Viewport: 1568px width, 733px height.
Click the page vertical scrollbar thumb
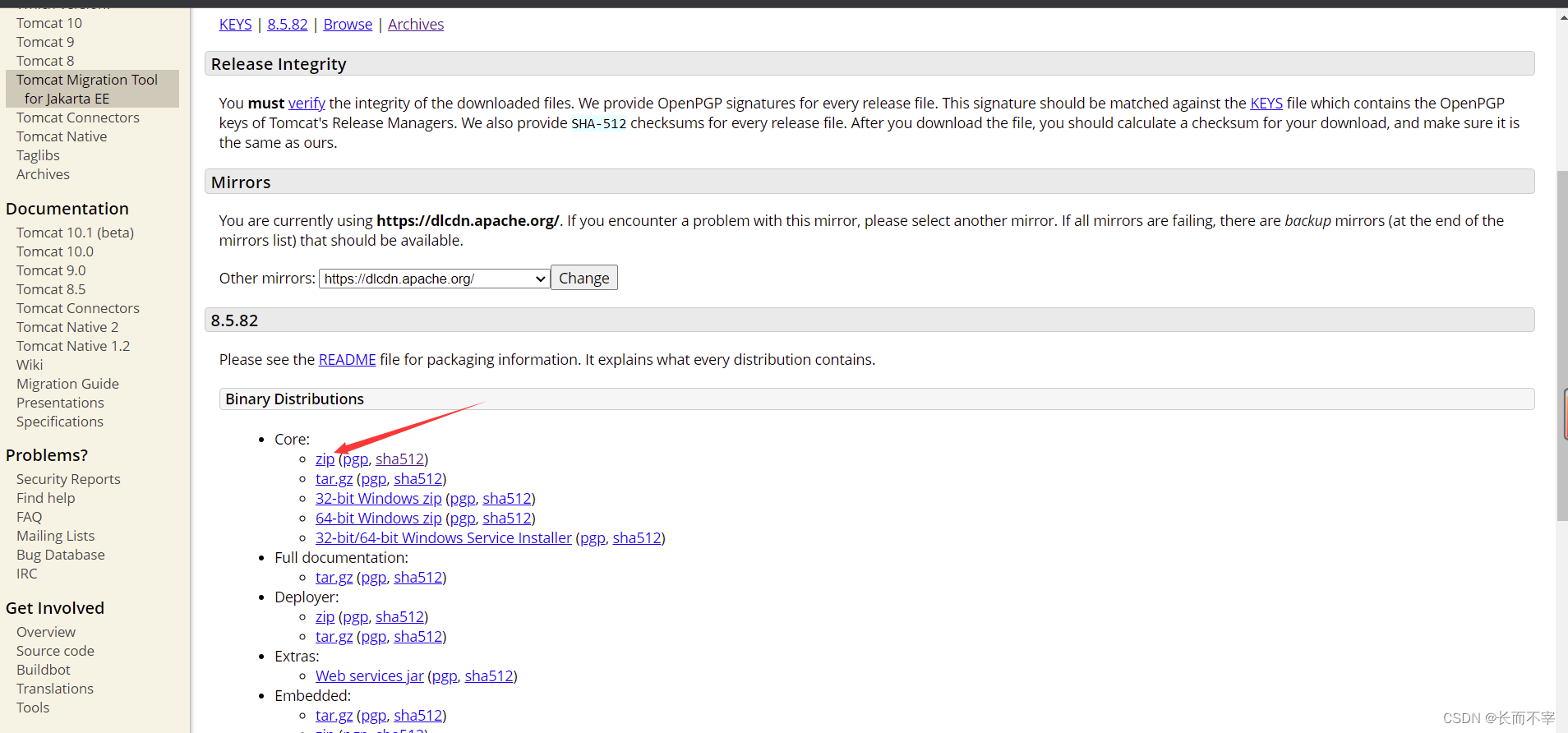pos(1561,345)
